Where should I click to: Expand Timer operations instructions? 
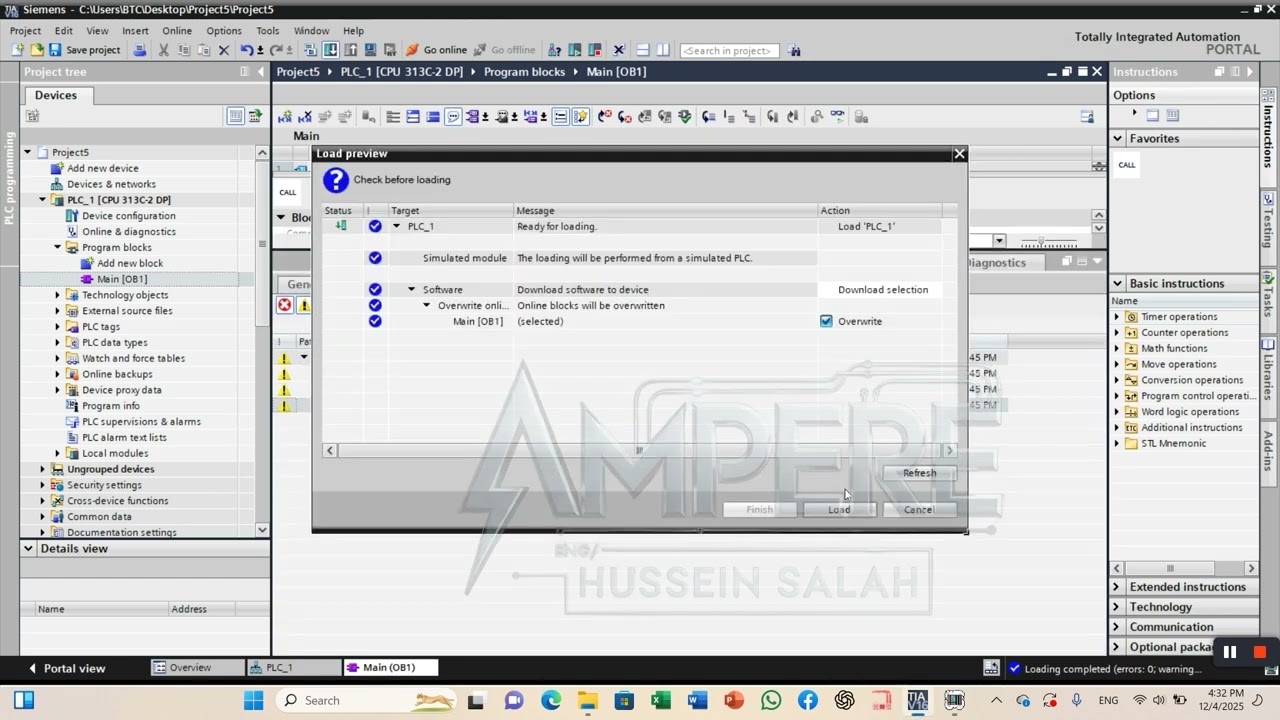click(x=1117, y=317)
